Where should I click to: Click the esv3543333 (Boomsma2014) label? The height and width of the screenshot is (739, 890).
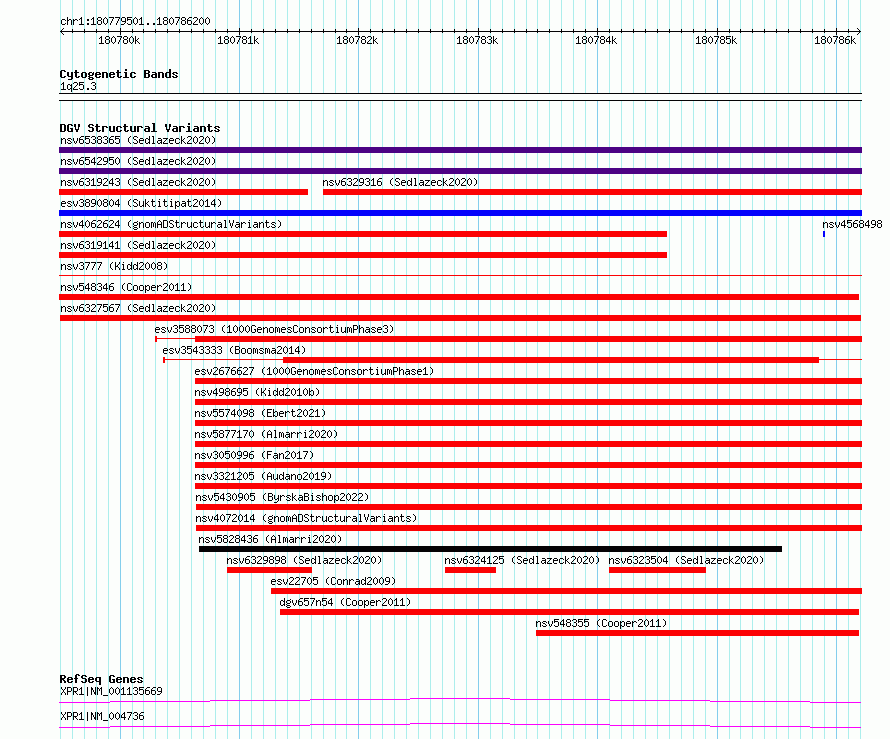pyautogui.click(x=234, y=350)
